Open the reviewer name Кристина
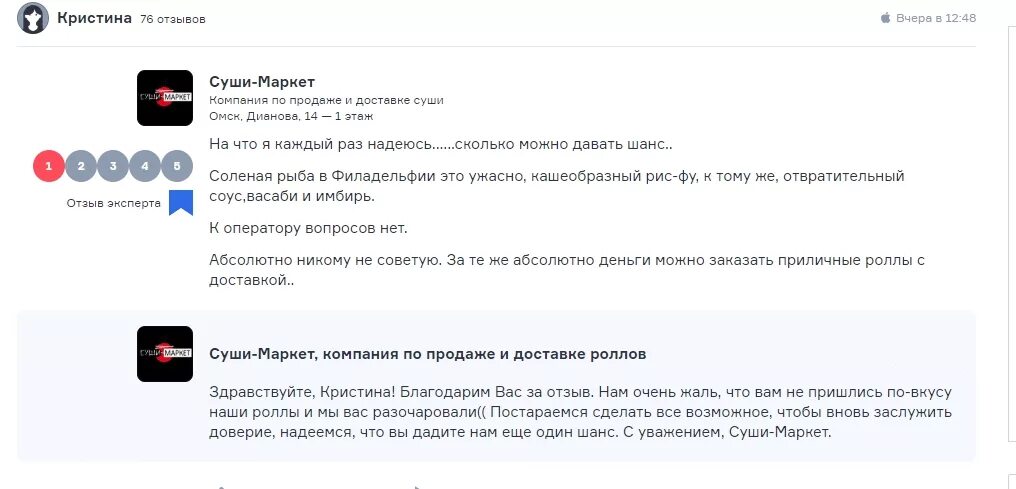This screenshot has width=1016, height=489. click(x=94, y=18)
